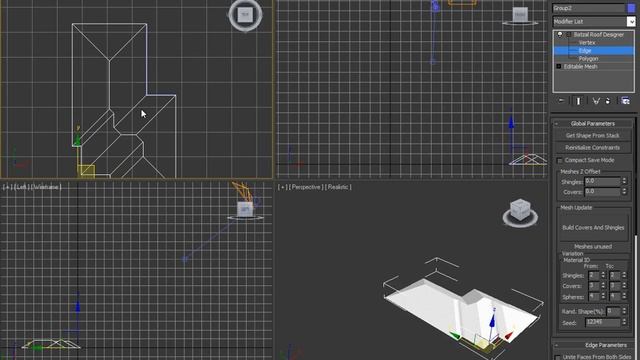Viewport: 640px width, 360px height.
Task: Toggle Batzal Roof Designer lightbulb icon
Action: pos(560,35)
